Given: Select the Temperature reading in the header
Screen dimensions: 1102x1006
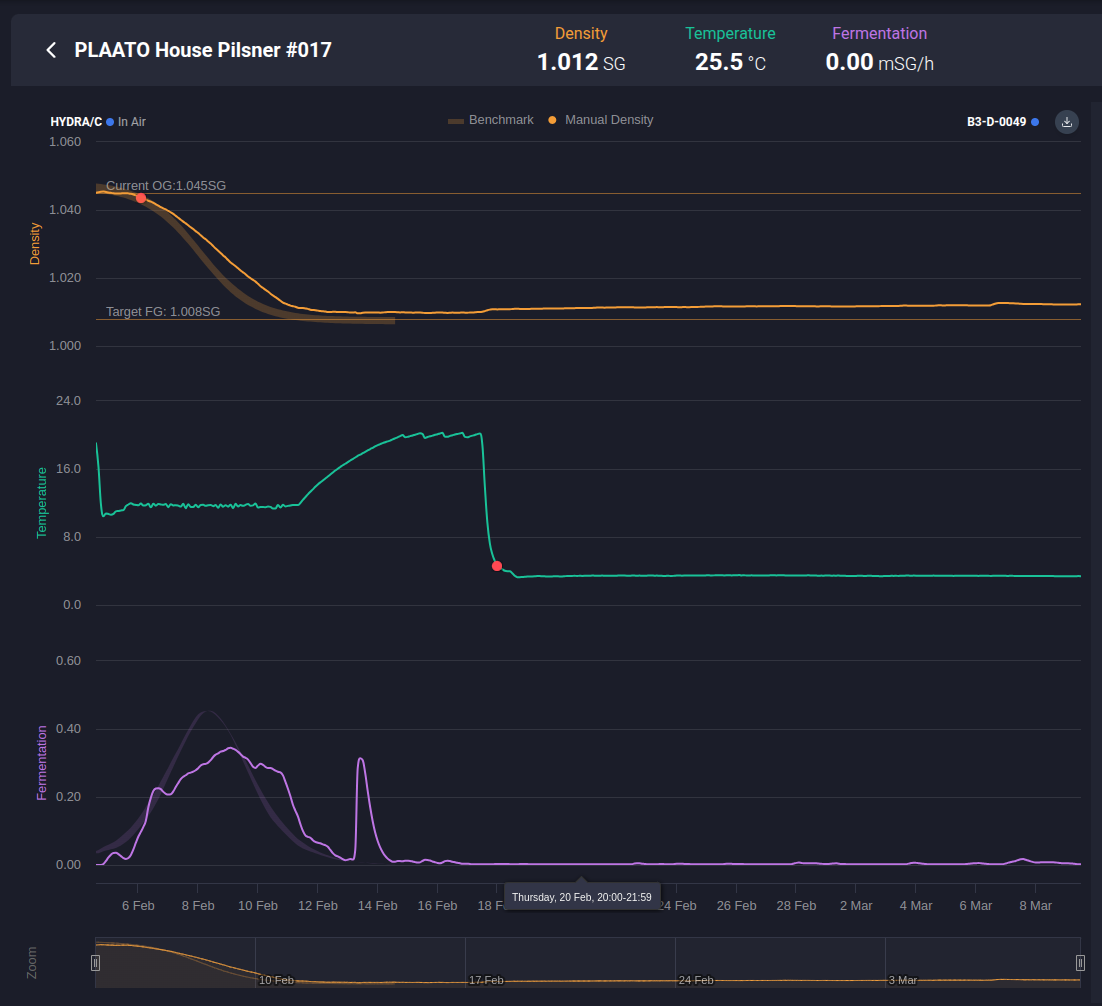Looking at the screenshot, I should (730, 50).
